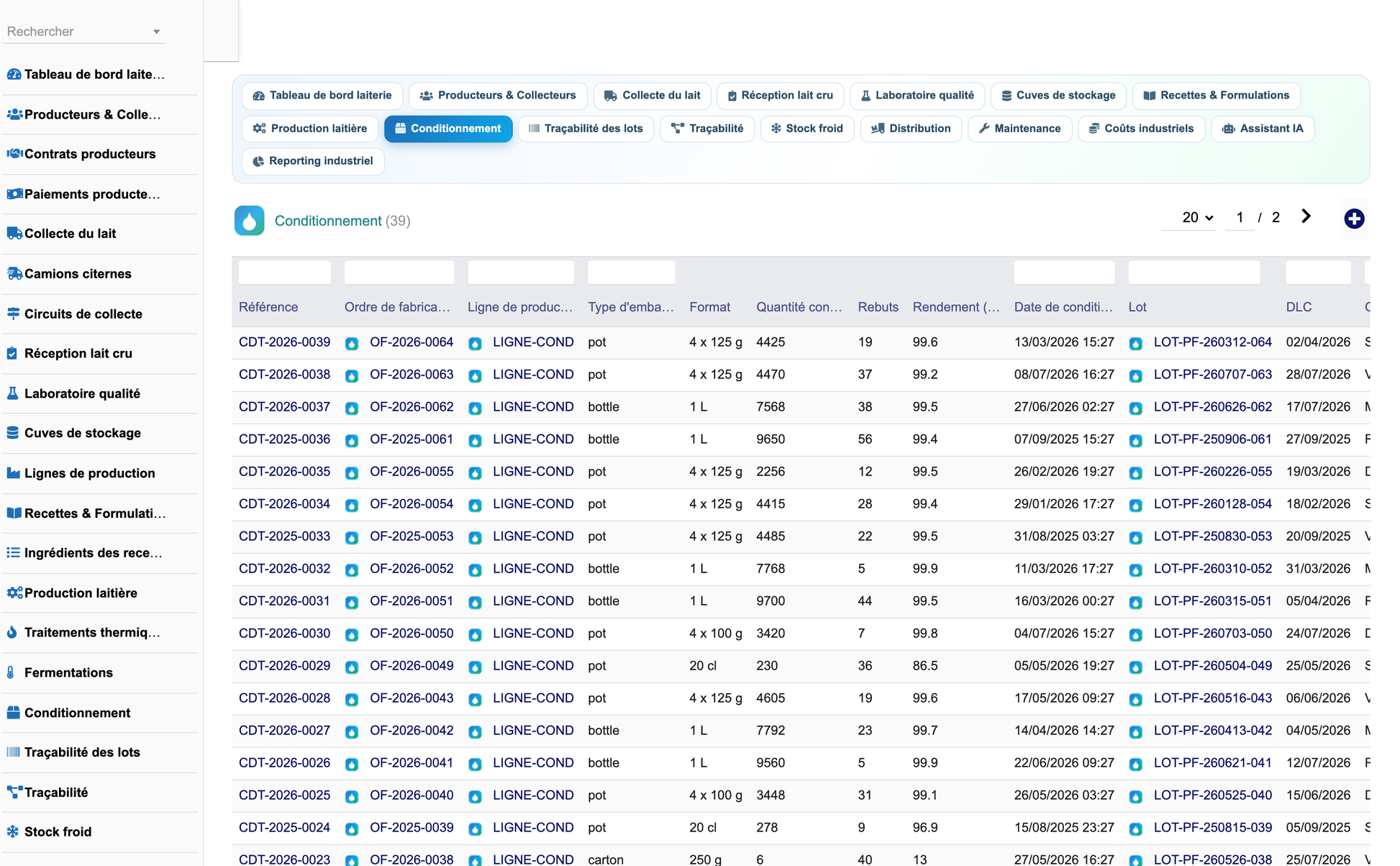Click the Production laitière gears icon in sidebar
Viewport: 1400px width, 866px height.
pyautogui.click(x=14, y=593)
